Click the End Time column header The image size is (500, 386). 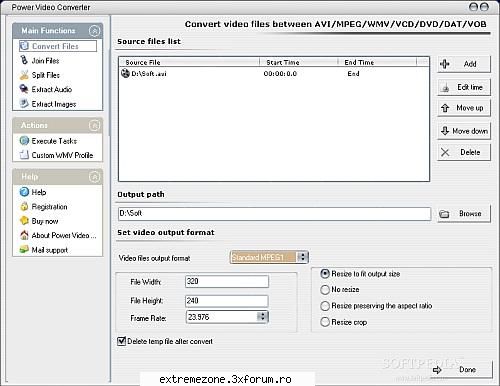[x=359, y=62]
